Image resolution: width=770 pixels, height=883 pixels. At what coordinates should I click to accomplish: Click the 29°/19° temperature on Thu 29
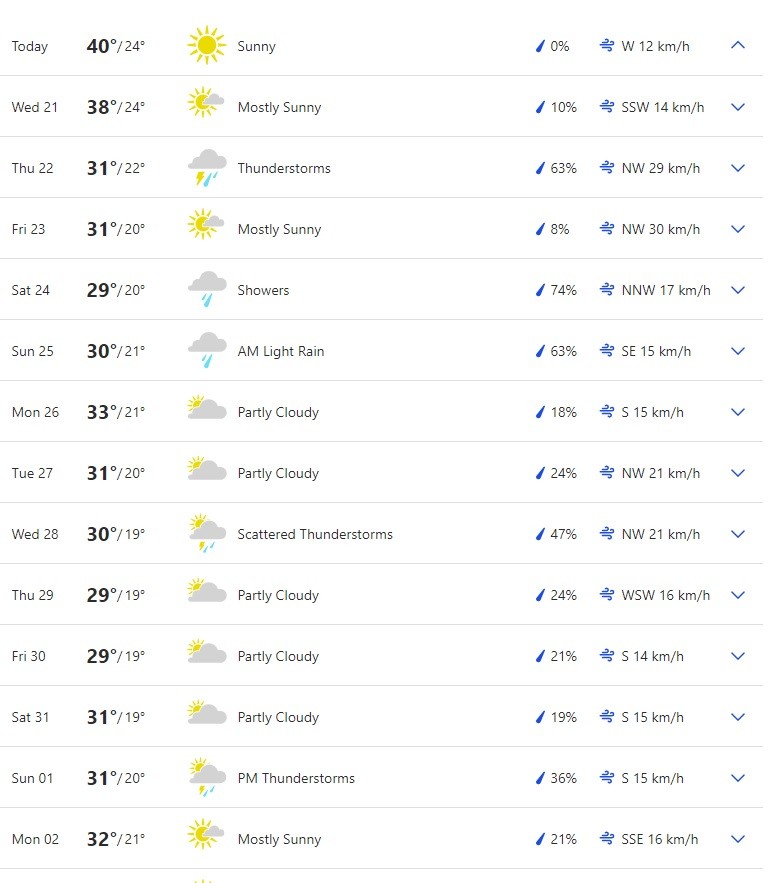pyautogui.click(x=115, y=595)
